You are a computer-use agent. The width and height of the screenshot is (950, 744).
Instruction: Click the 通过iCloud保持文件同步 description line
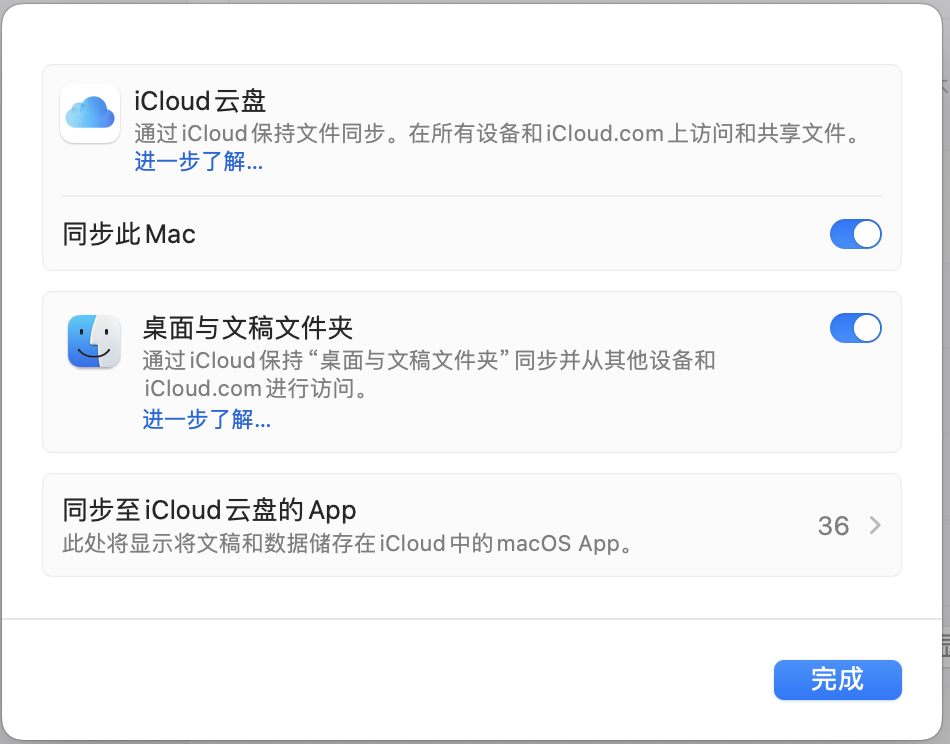[x=497, y=134]
